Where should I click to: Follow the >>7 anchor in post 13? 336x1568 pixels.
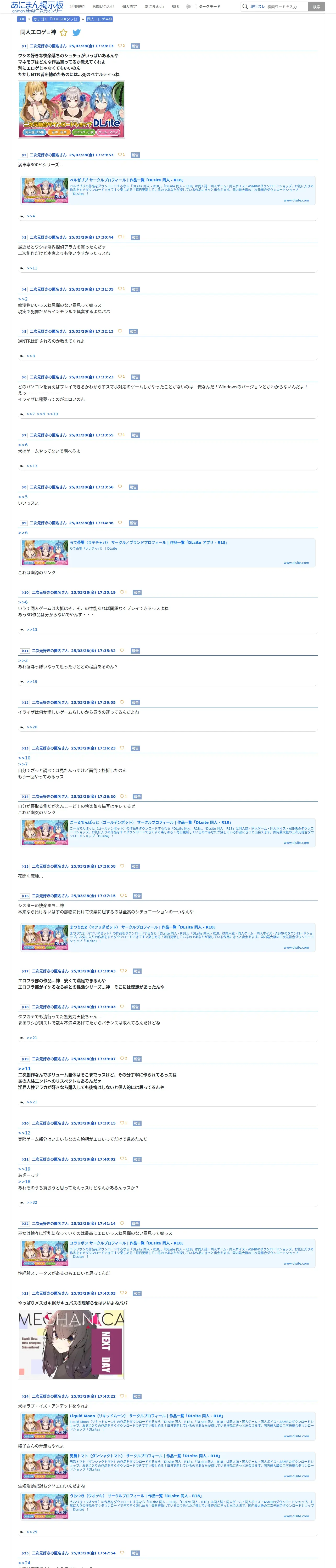click(23, 764)
